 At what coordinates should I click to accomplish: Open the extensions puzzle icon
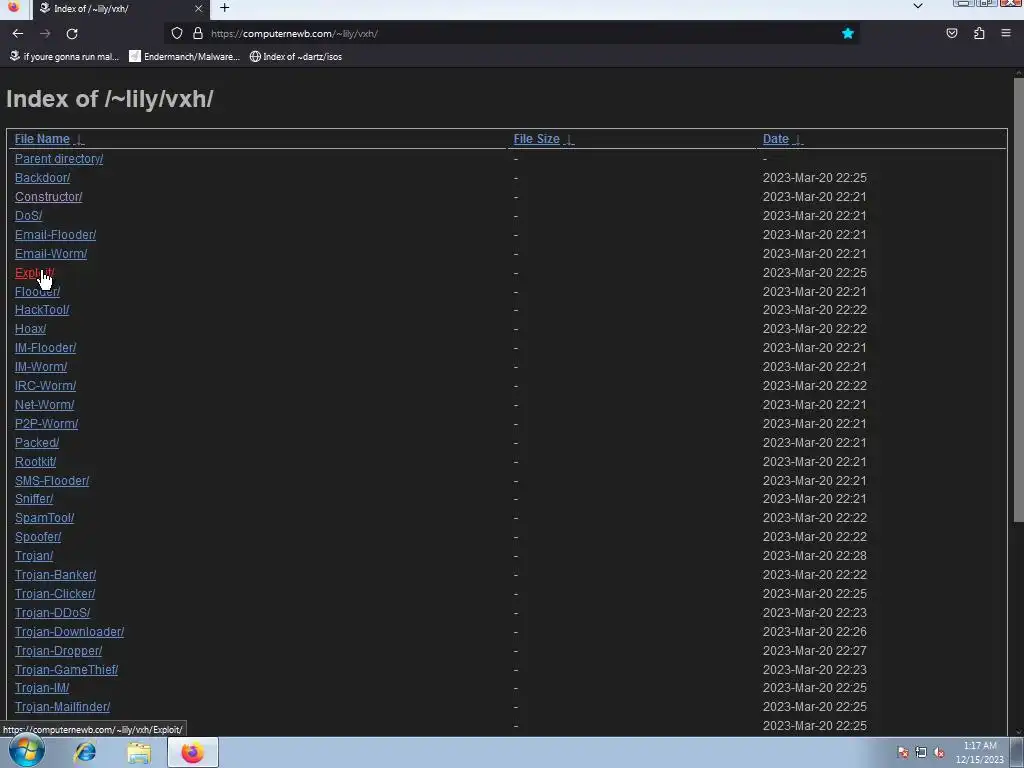point(979,33)
